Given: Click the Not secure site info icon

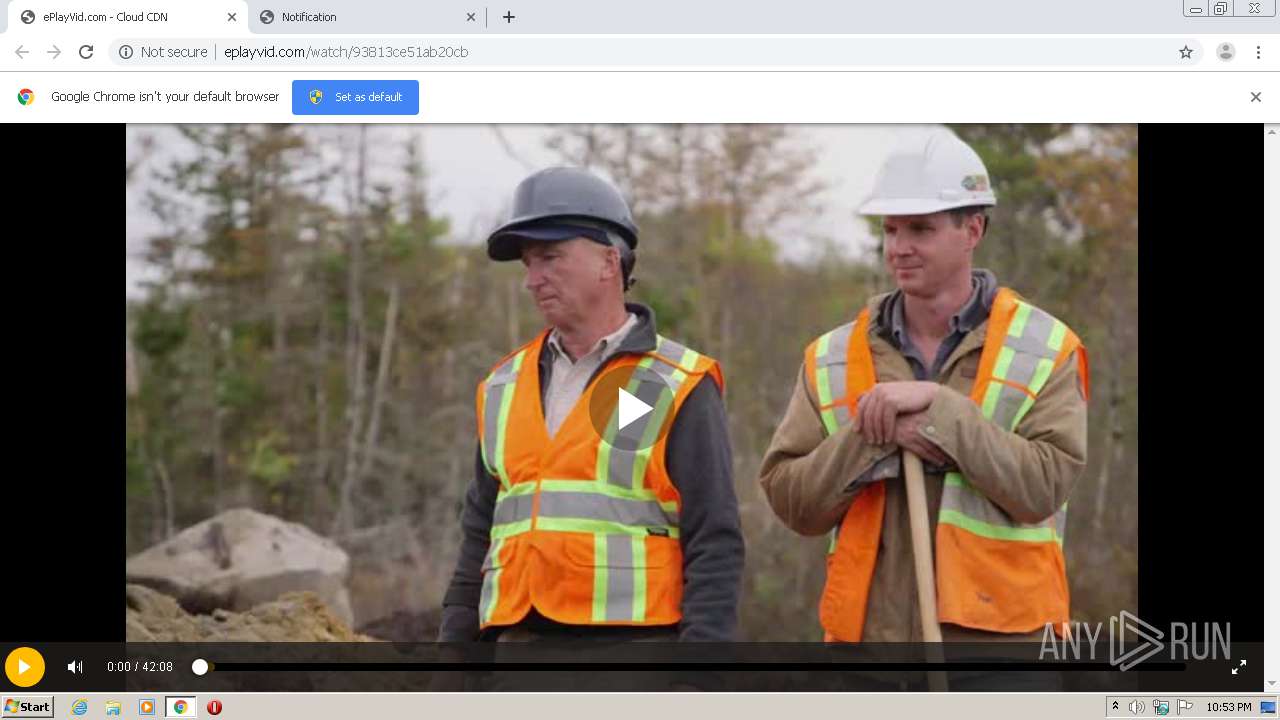Looking at the screenshot, I should [126, 52].
